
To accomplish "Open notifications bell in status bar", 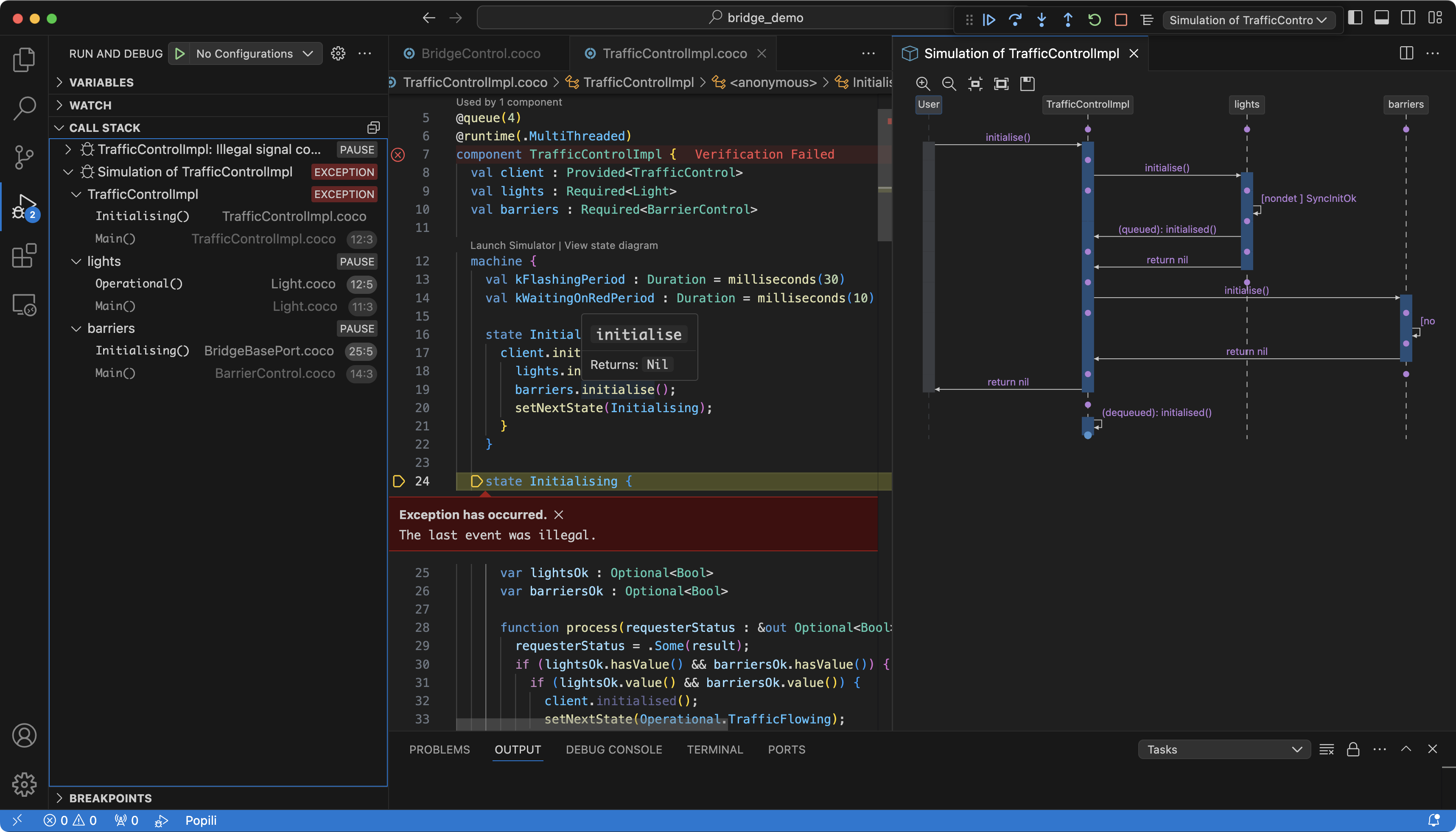I will coord(1434,821).
